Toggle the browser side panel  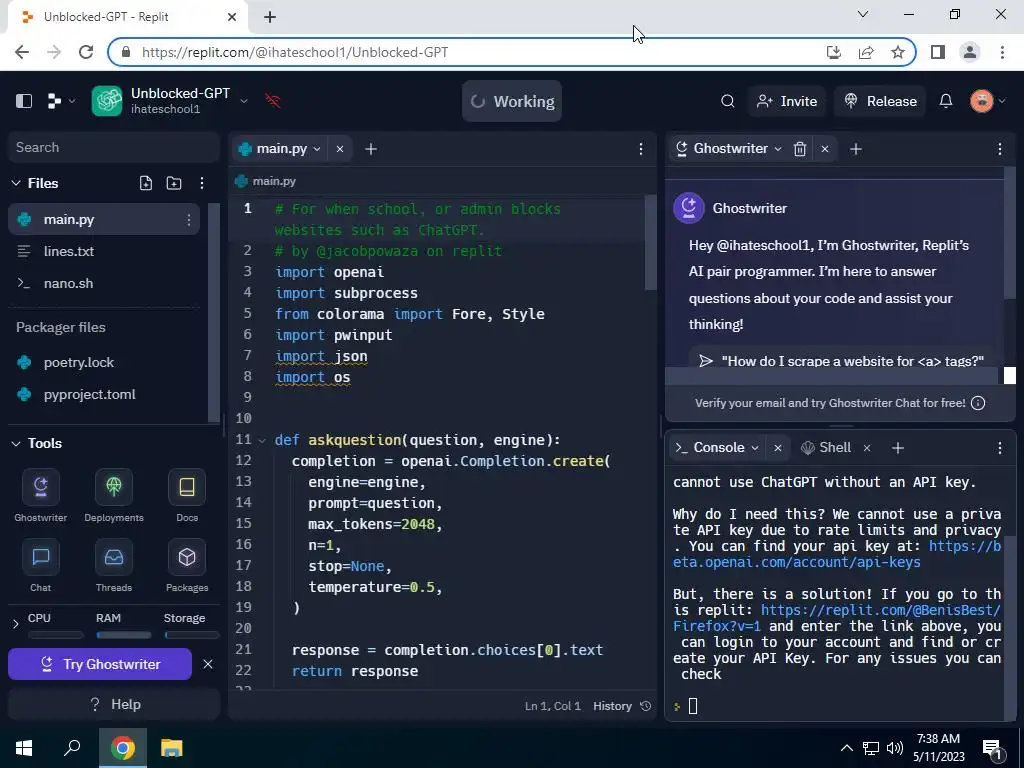[x=938, y=52]
